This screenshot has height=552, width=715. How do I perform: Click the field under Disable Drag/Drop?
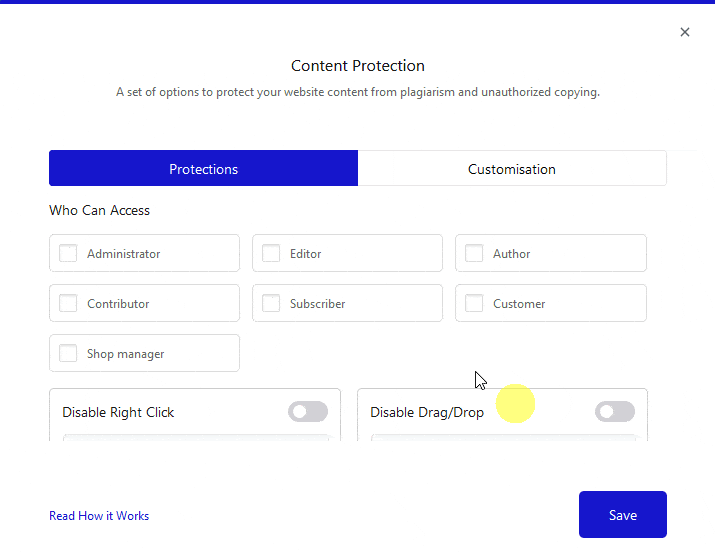click(x=502, y=438)
